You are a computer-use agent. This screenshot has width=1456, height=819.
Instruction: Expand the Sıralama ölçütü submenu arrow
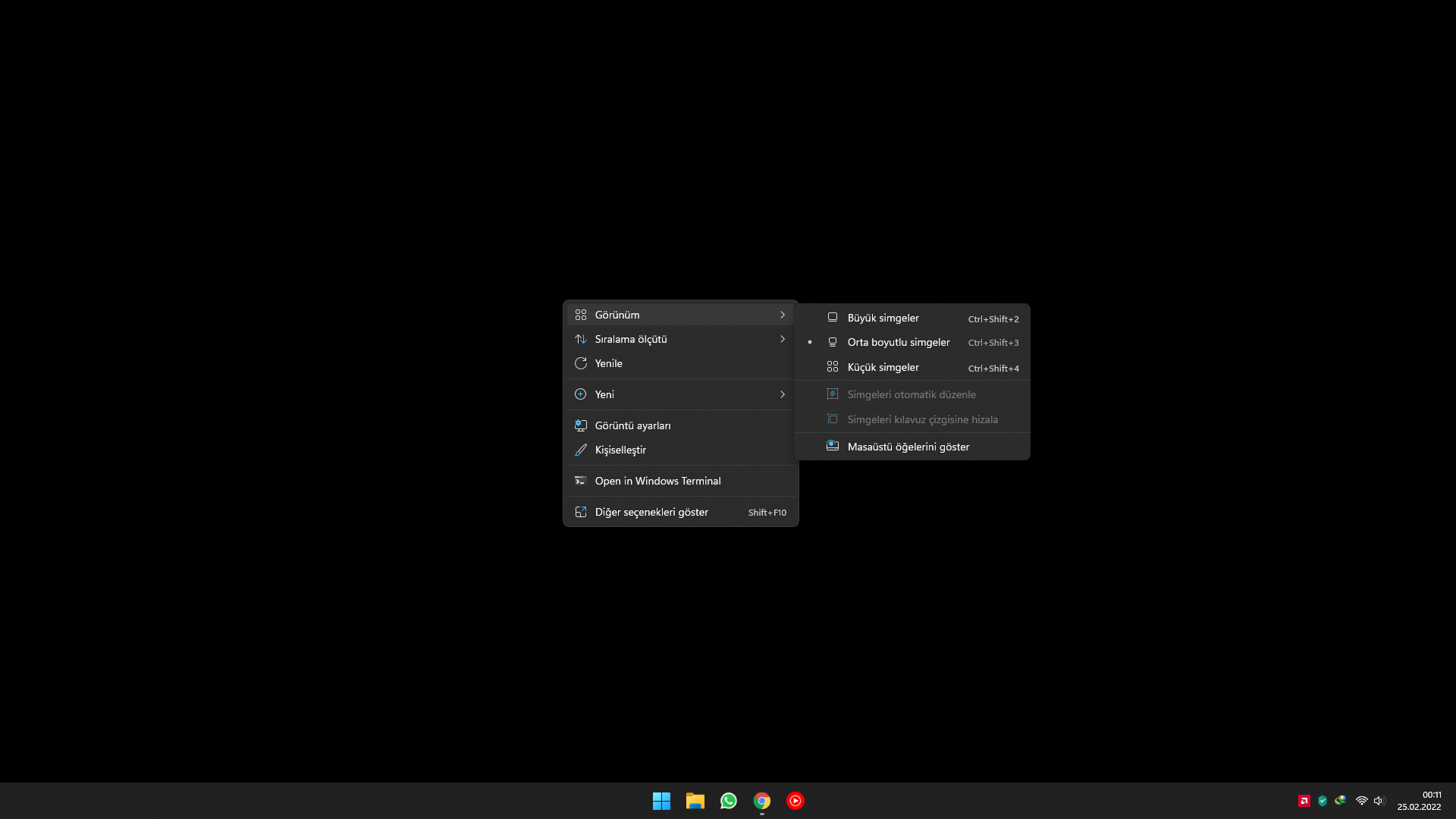782,339
